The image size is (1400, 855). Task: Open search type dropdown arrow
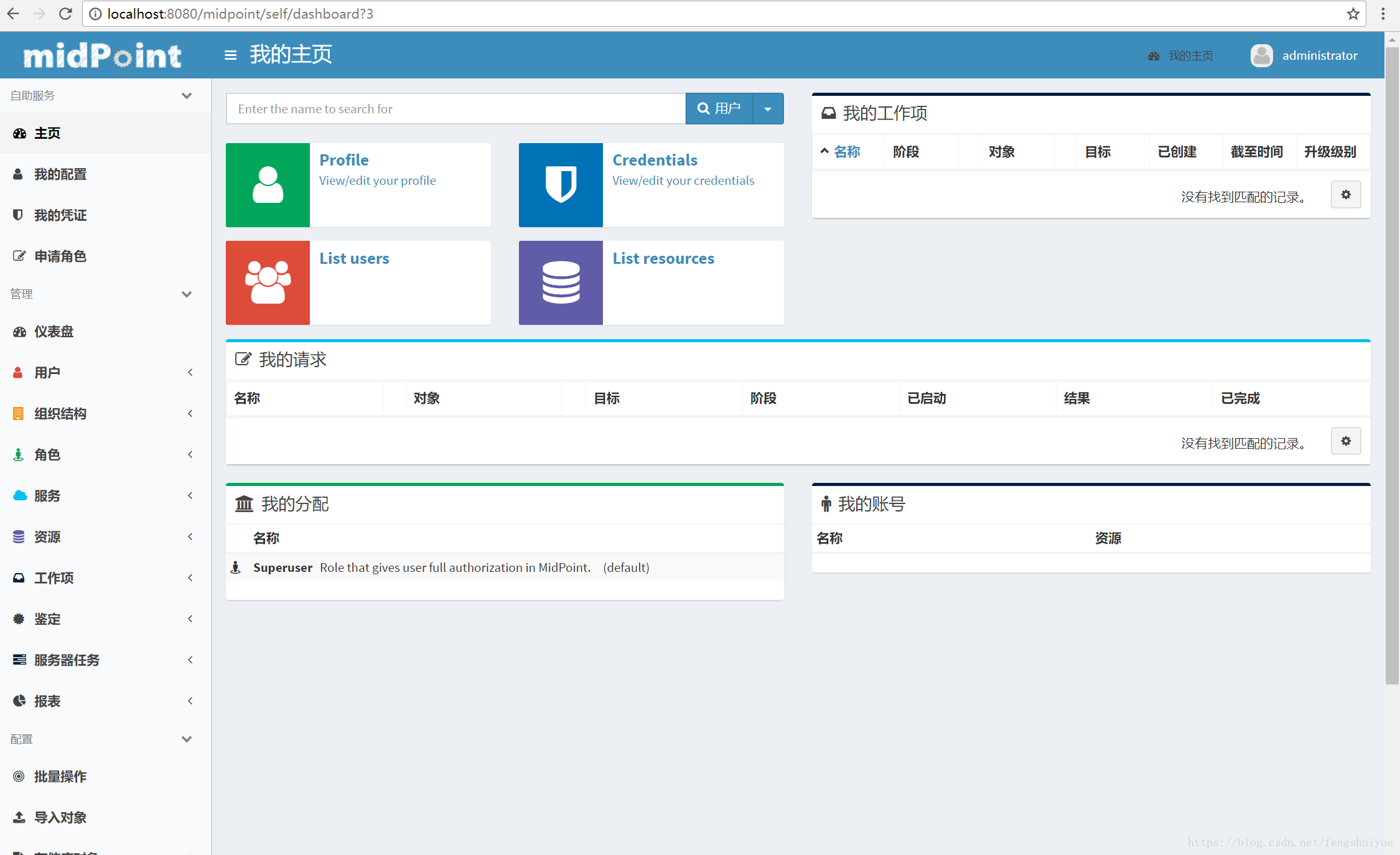coord(768,109)
